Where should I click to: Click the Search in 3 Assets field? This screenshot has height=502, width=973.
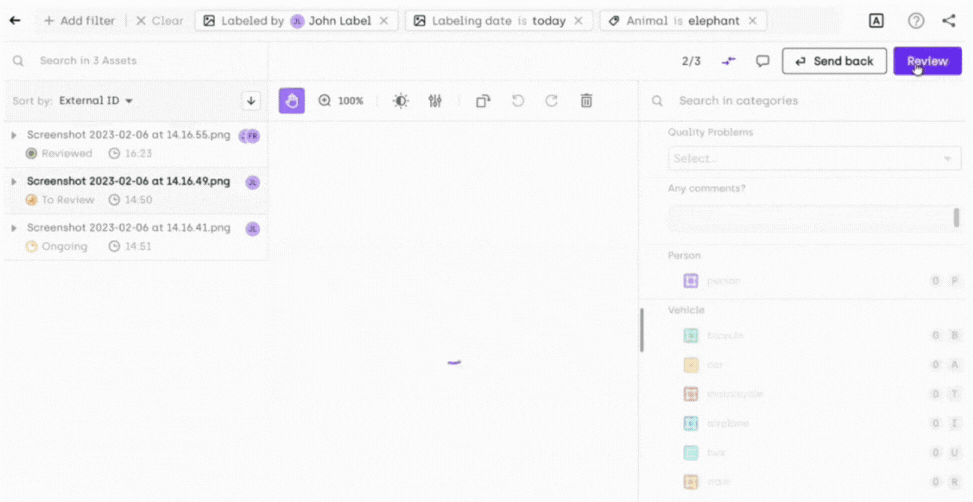tap(137, 61)
